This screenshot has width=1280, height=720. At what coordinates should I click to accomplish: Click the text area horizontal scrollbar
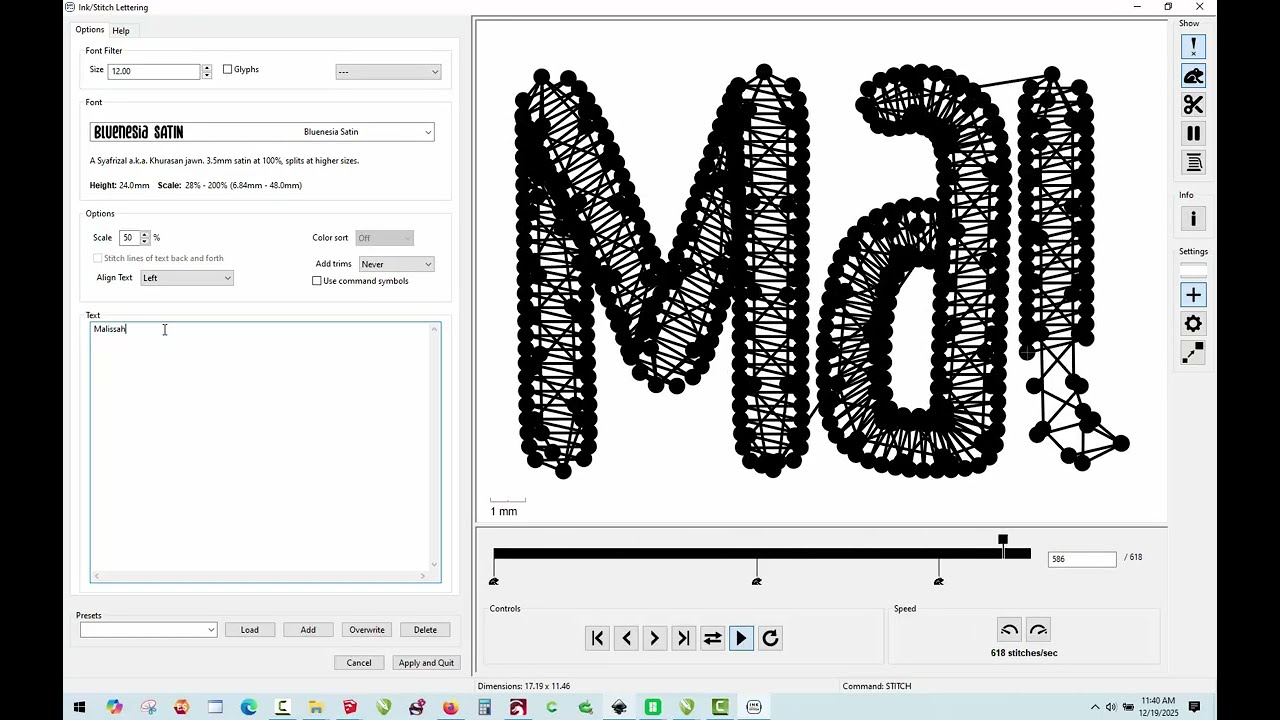pyautogui.click(x=261, y=576)
